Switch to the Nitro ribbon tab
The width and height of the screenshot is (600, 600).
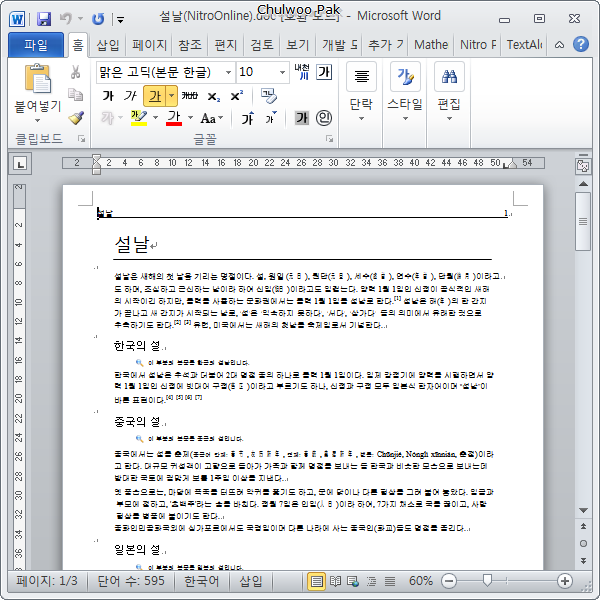click(478, 45)
